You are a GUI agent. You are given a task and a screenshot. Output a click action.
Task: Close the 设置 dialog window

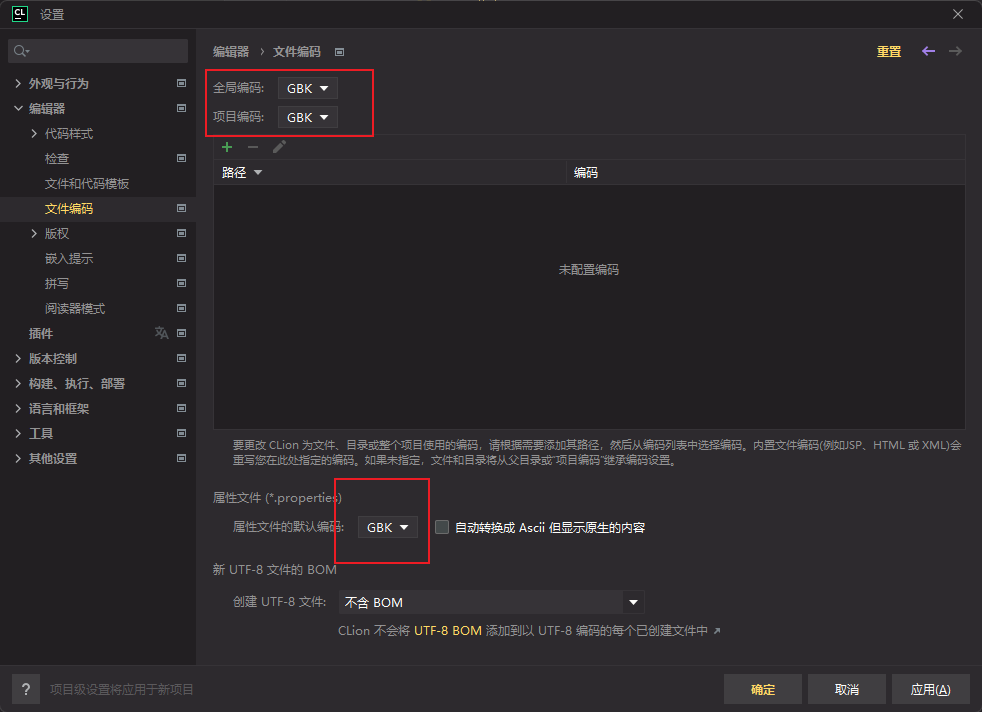(x=958, y=14)
